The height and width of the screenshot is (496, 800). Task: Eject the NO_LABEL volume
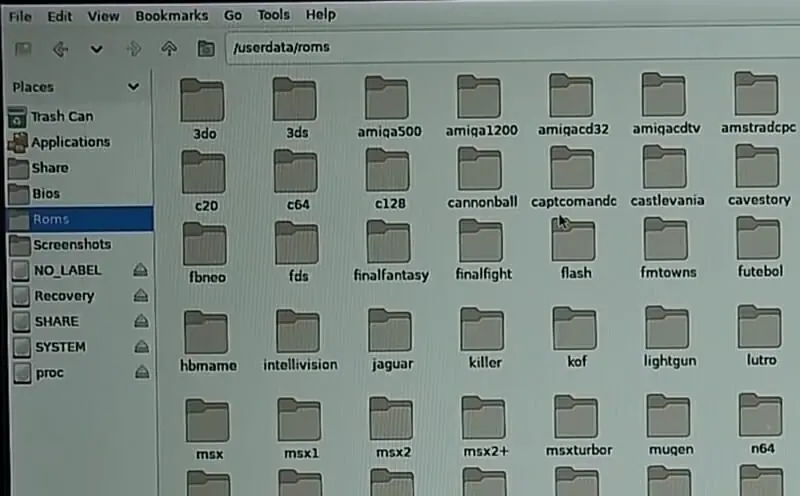tap(141, 270)
